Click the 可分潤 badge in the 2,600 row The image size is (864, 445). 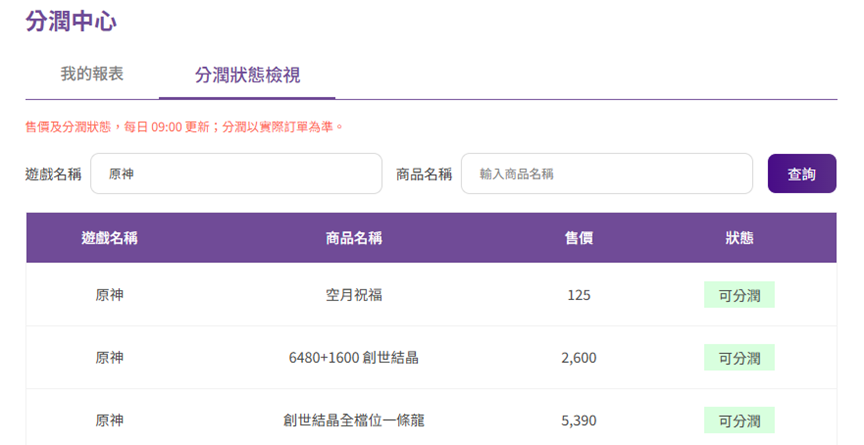pyautogui.click(x=739, y=358)
